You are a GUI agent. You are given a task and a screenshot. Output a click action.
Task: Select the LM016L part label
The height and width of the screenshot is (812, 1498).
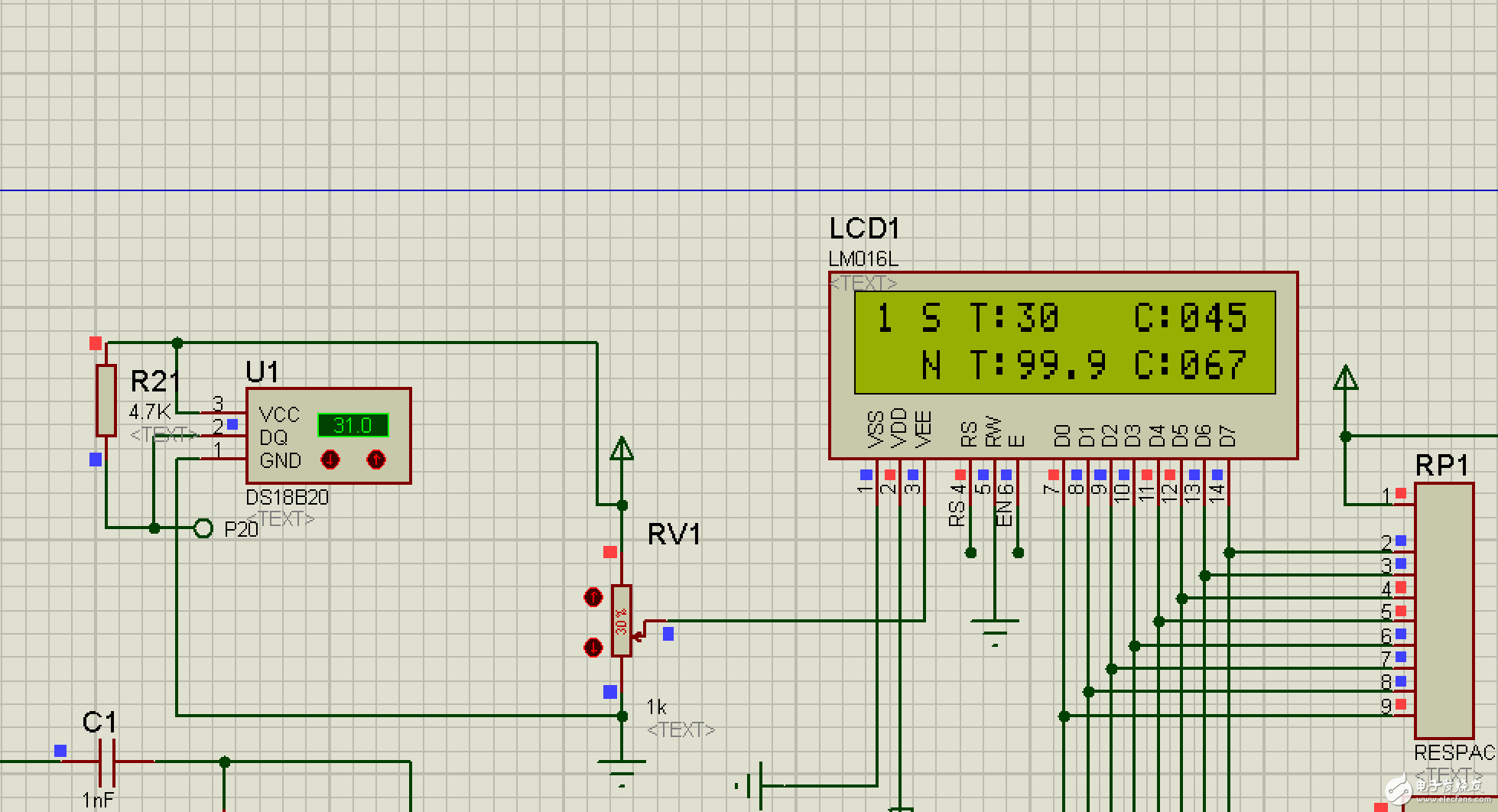point(863,259)
